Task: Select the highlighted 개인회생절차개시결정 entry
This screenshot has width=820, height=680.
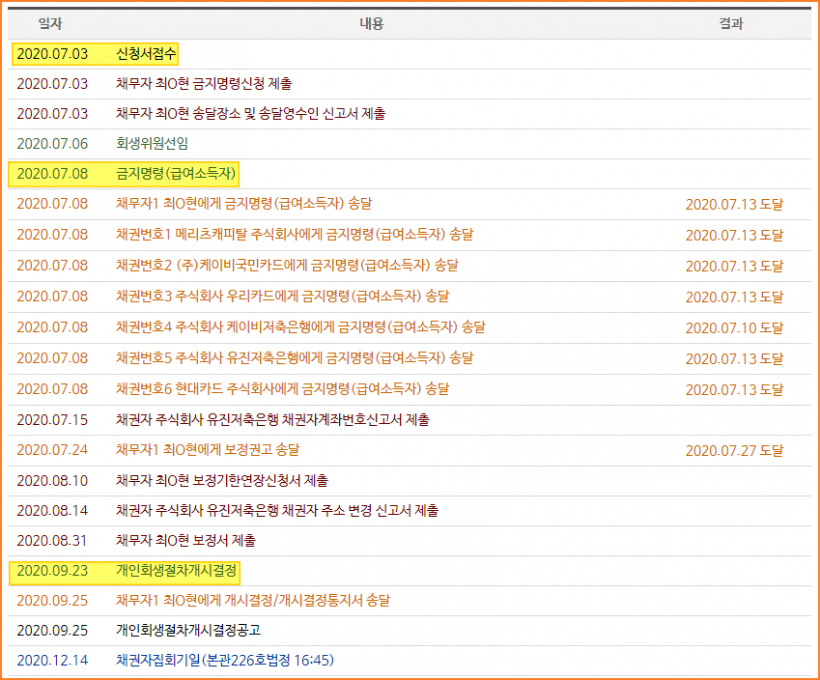Action: (x=176, y=570)
